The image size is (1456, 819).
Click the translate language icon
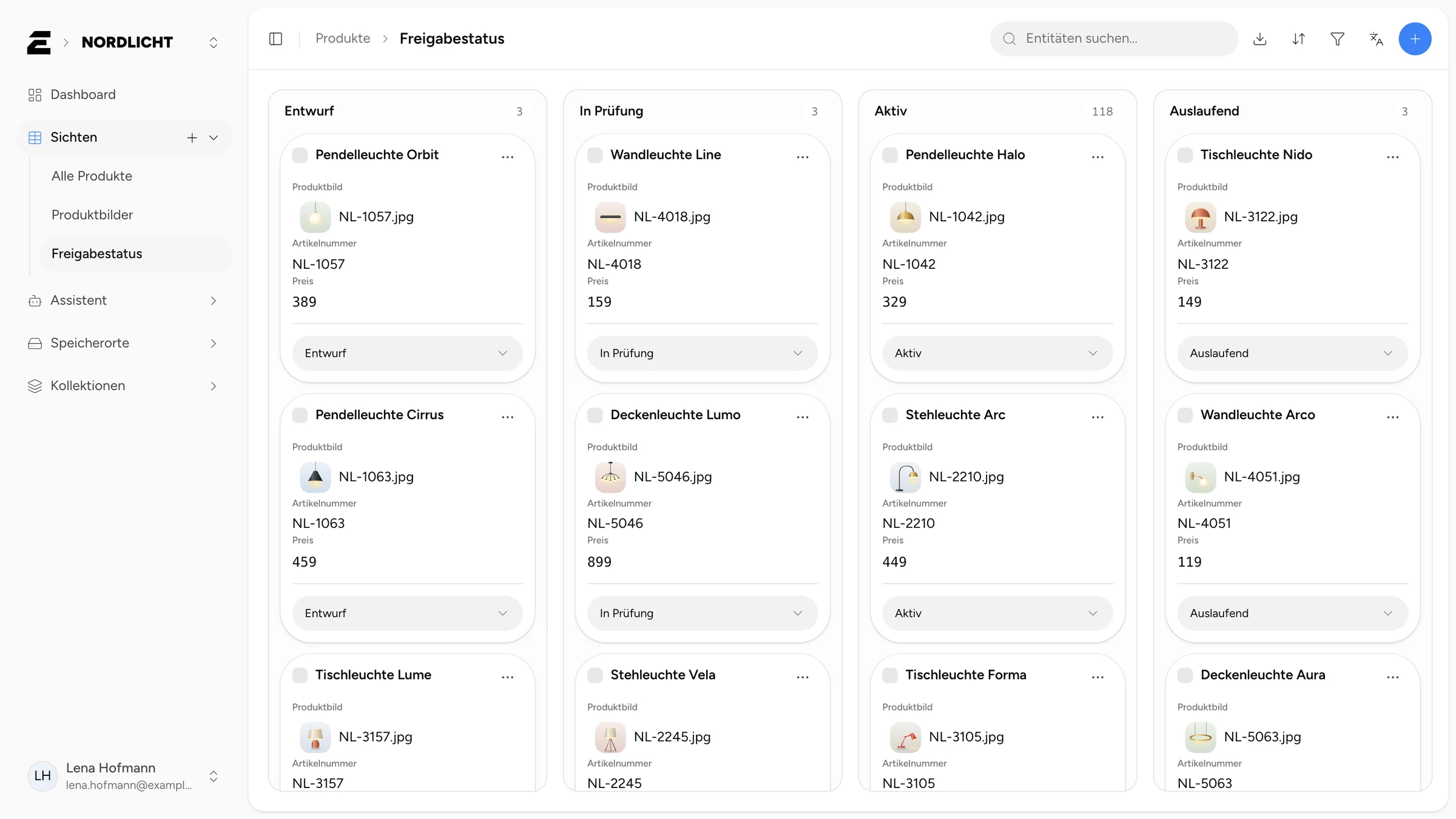pos(1377,39)
